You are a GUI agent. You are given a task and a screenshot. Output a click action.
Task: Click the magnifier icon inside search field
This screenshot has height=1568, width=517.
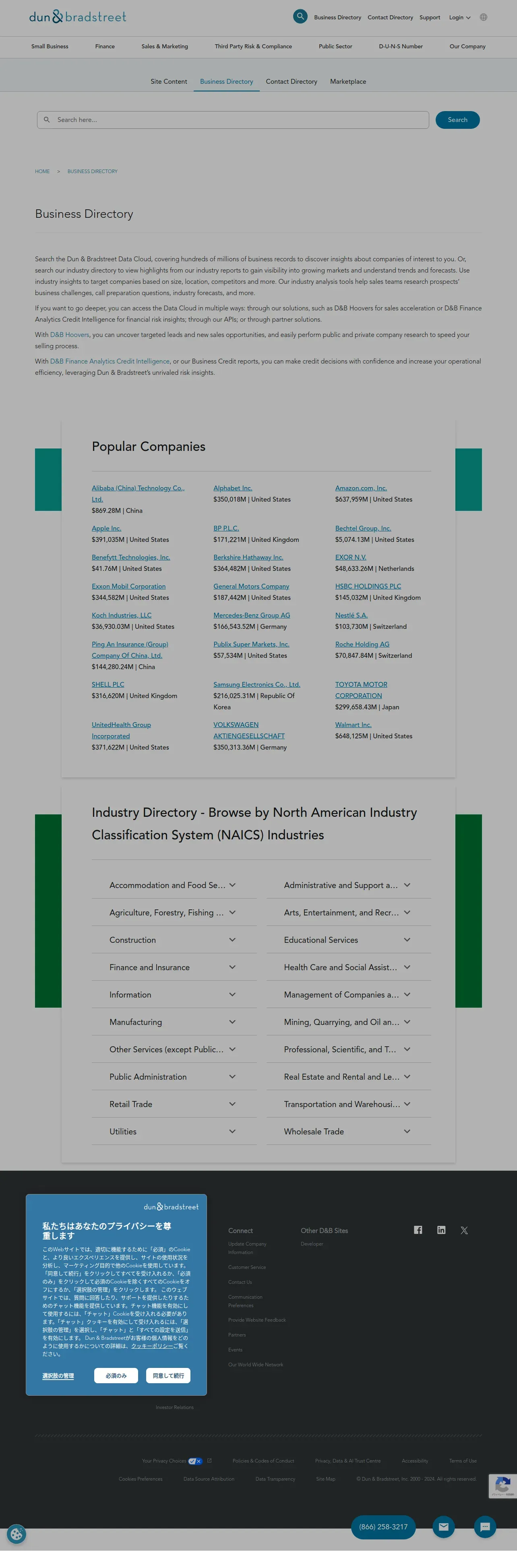(x=47, y=120)
